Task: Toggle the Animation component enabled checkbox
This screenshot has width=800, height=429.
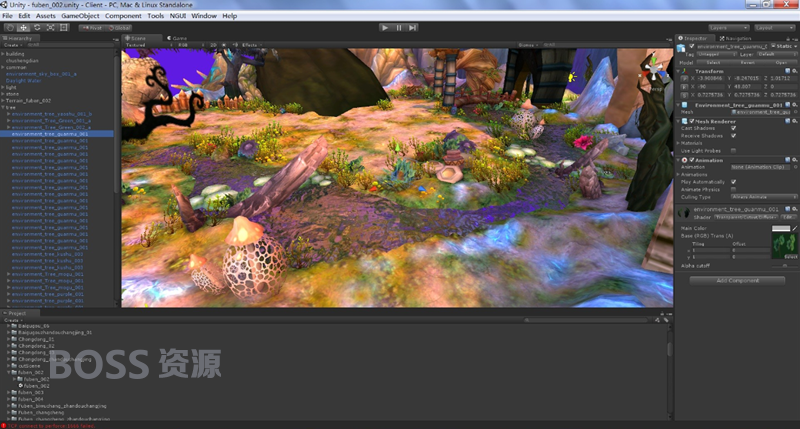Action: [x=692, y=160]
